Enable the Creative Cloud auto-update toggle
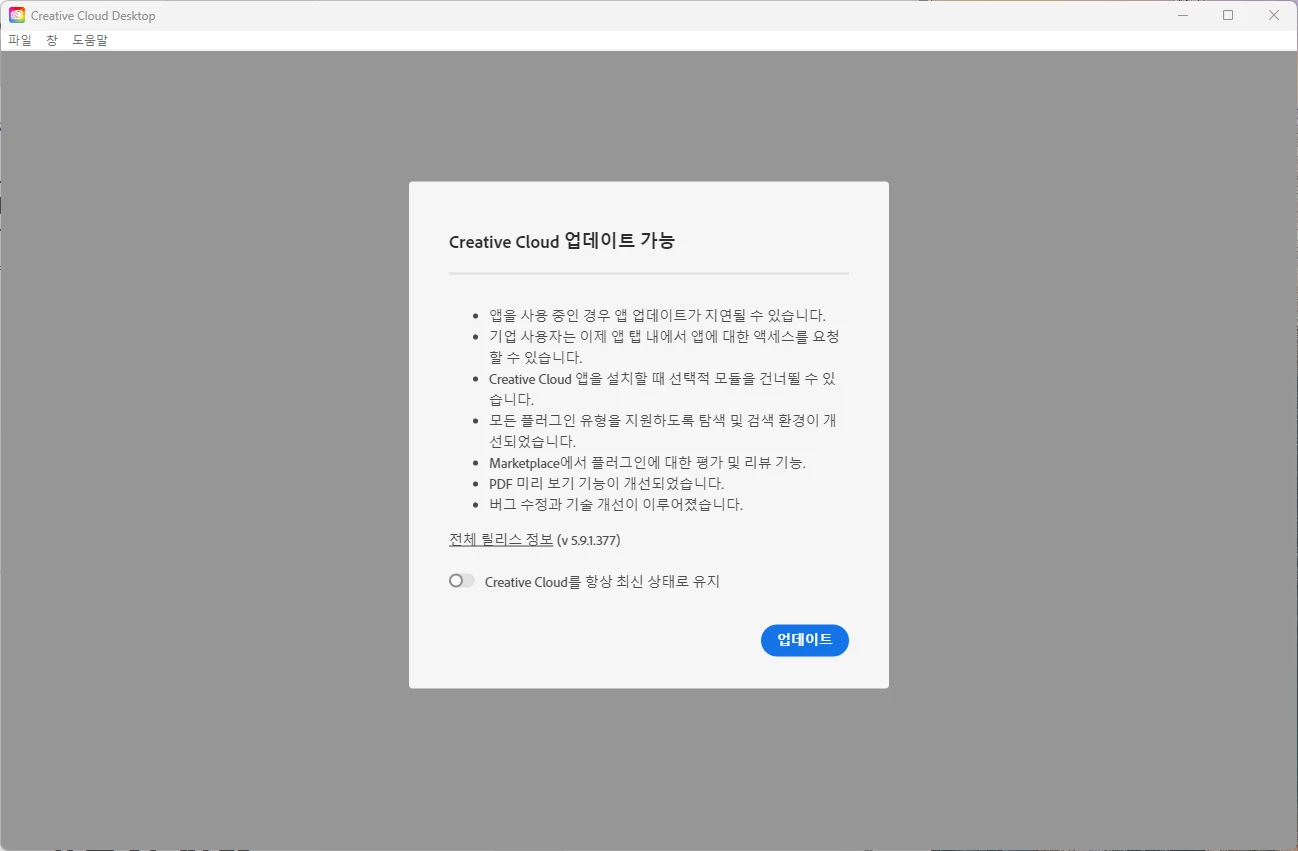This screenshot has width=1298, height=851. pos(461,581)
